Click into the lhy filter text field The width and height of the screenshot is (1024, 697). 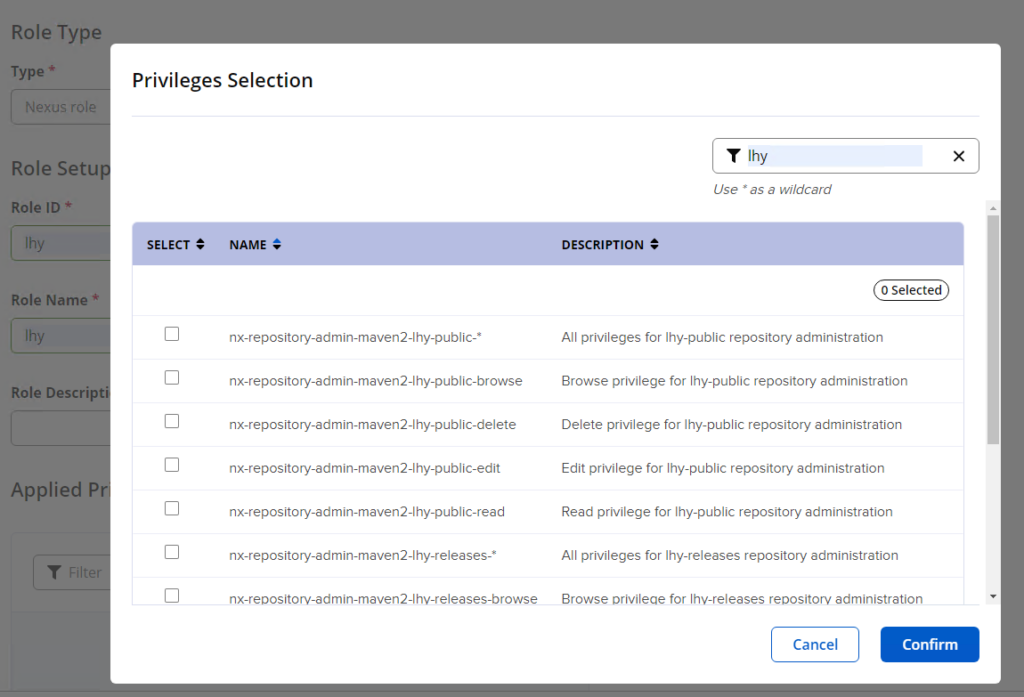click(x=835, y=156)
